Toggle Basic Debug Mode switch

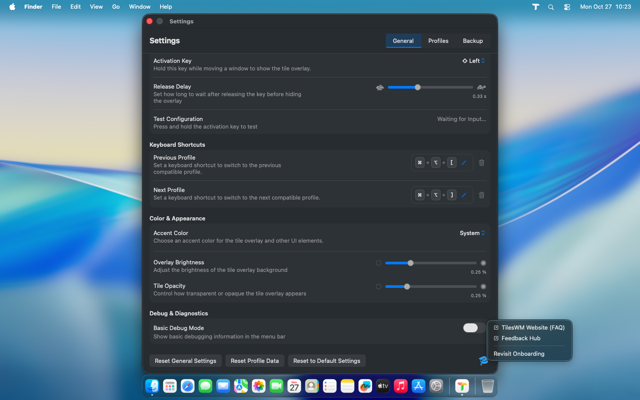click(x=474, y=328)
